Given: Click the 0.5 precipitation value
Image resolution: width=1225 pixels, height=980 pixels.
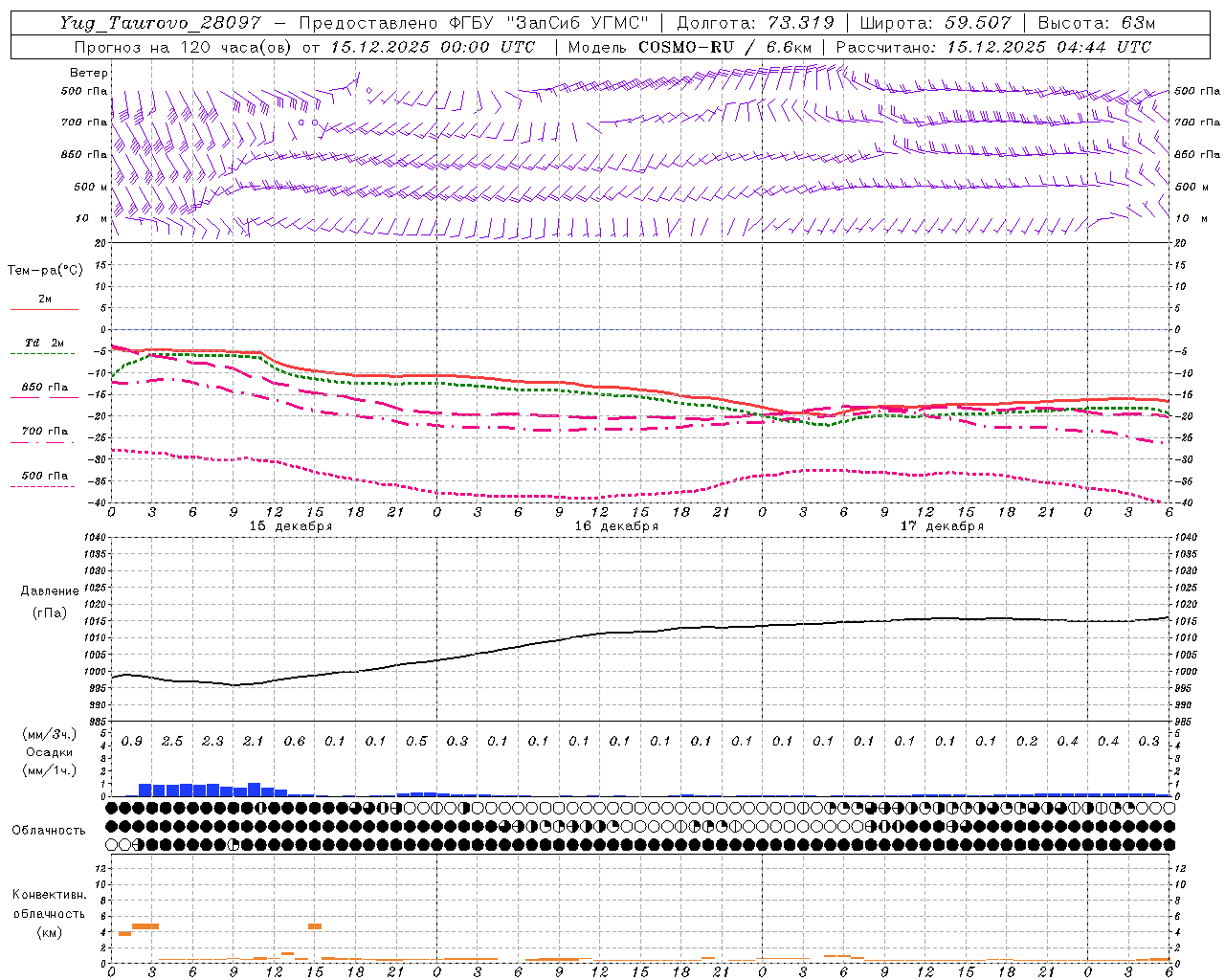Looking at the screenshot, I should pos(416,742).
